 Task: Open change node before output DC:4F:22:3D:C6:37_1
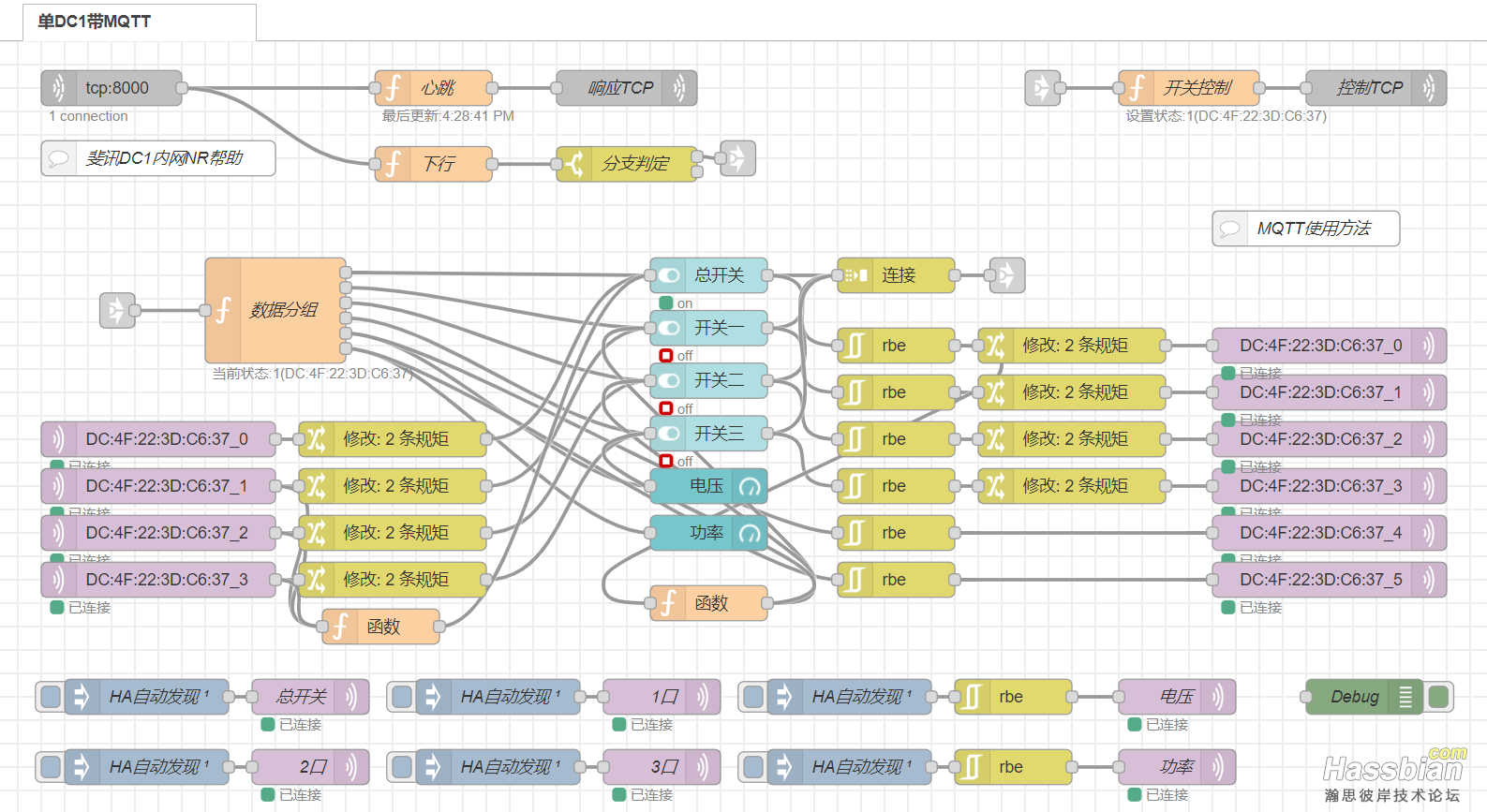click(x=1072, y=392)
